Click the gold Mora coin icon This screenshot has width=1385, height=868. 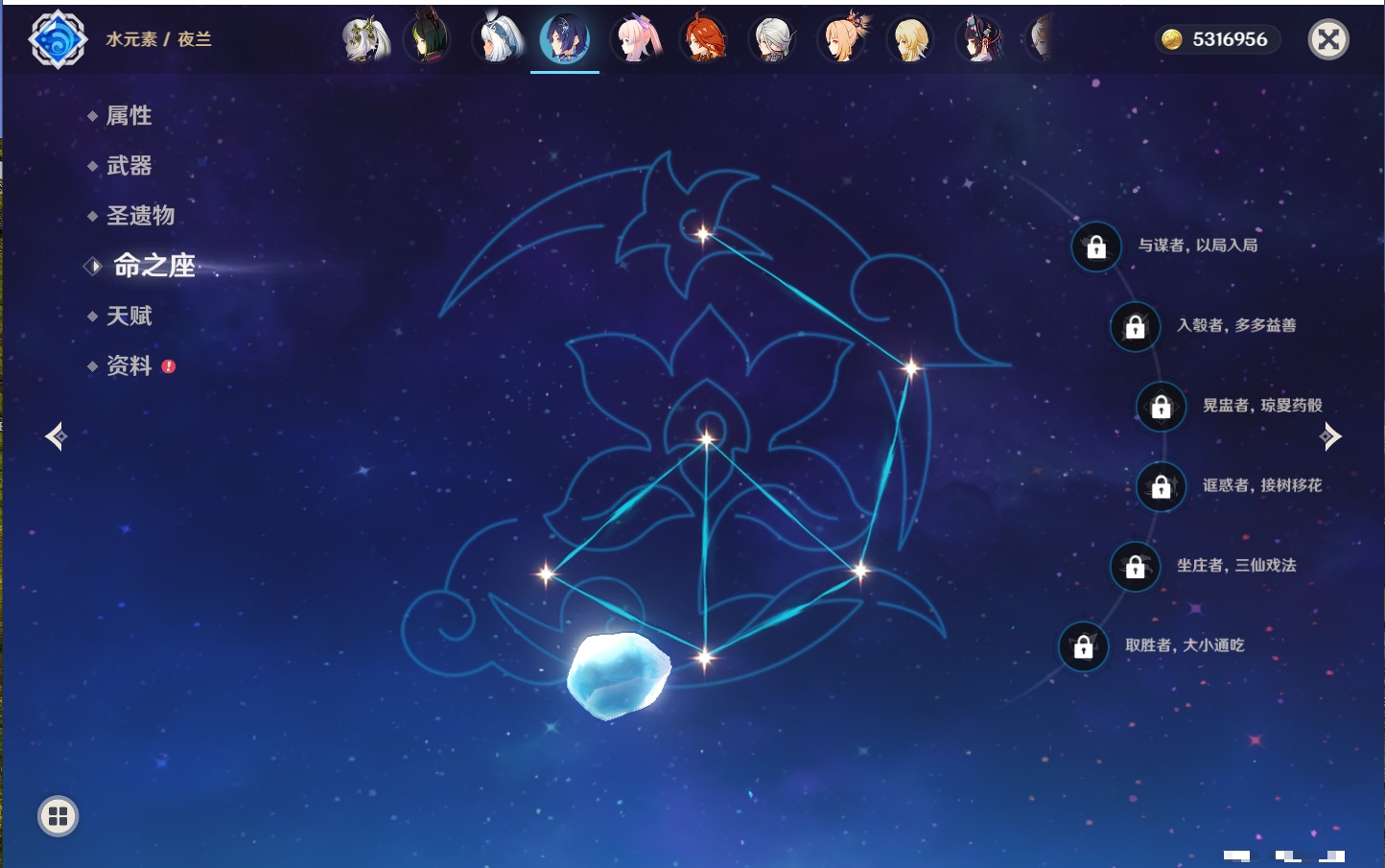pos(1172,39)
